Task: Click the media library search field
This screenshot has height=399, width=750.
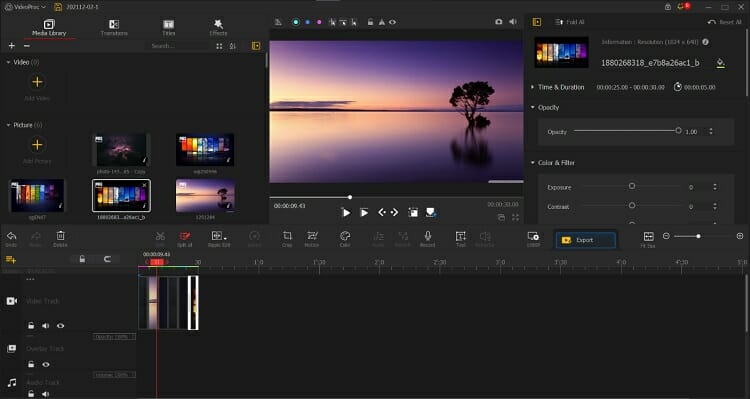Action: (178, 46)
